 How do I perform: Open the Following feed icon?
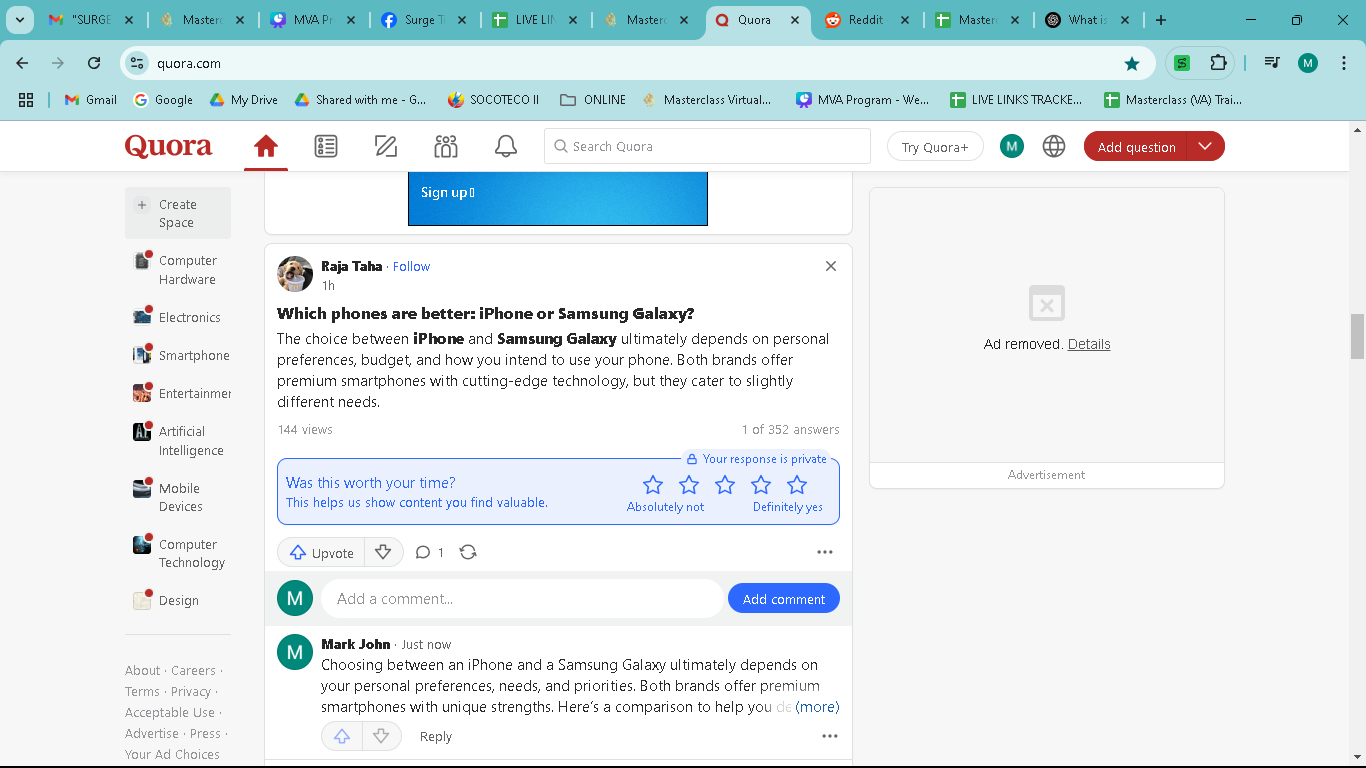click(x=326, y=147)
